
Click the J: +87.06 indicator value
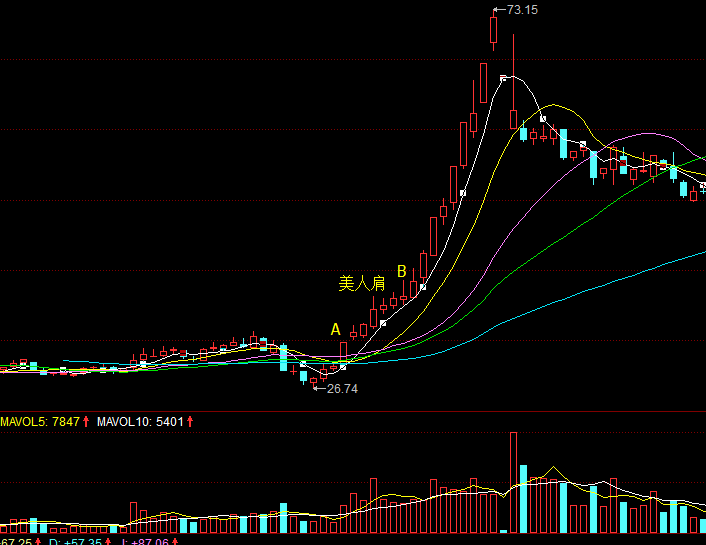(x=150, y=541)
